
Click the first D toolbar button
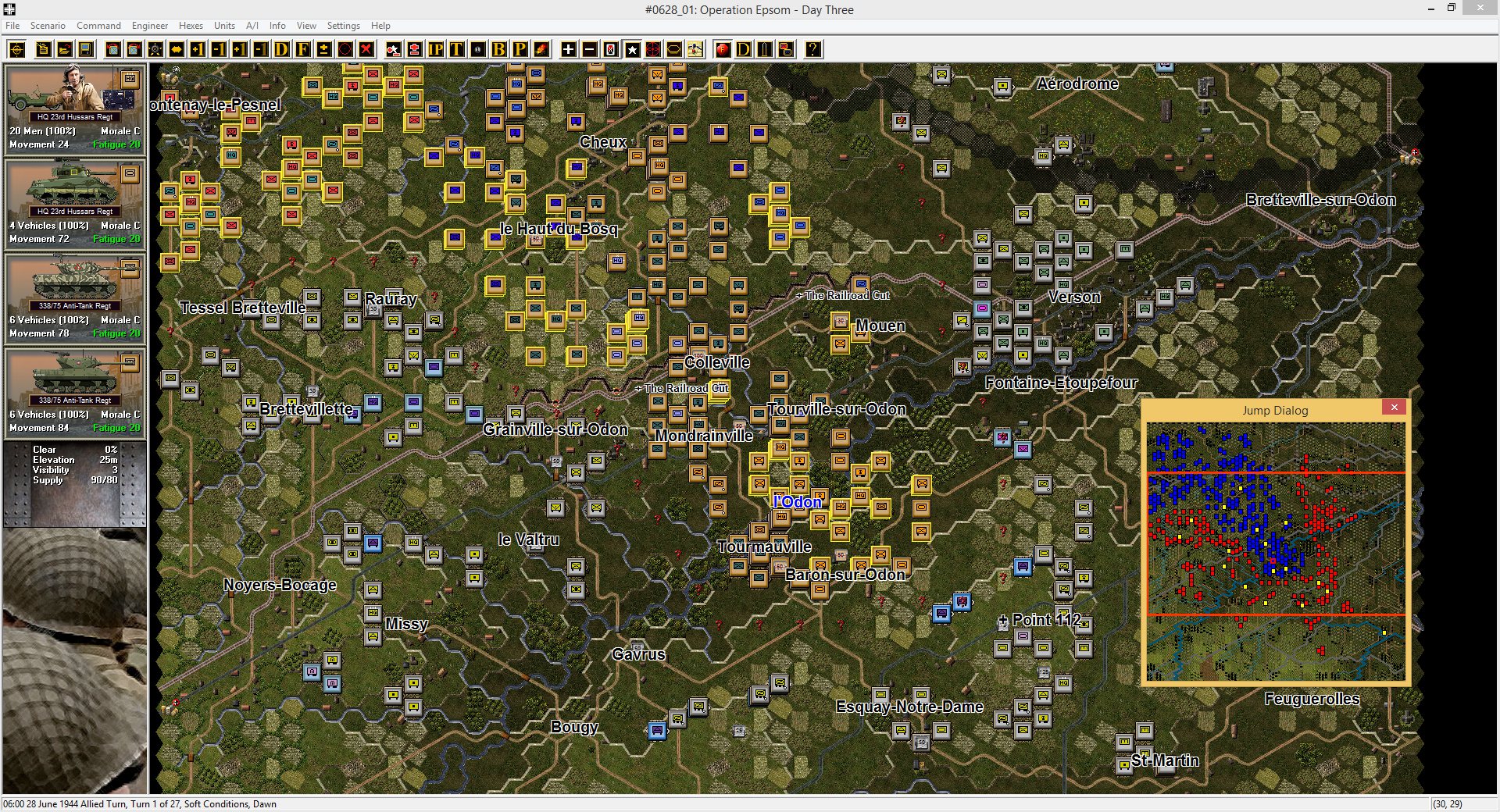pos(281,50)
